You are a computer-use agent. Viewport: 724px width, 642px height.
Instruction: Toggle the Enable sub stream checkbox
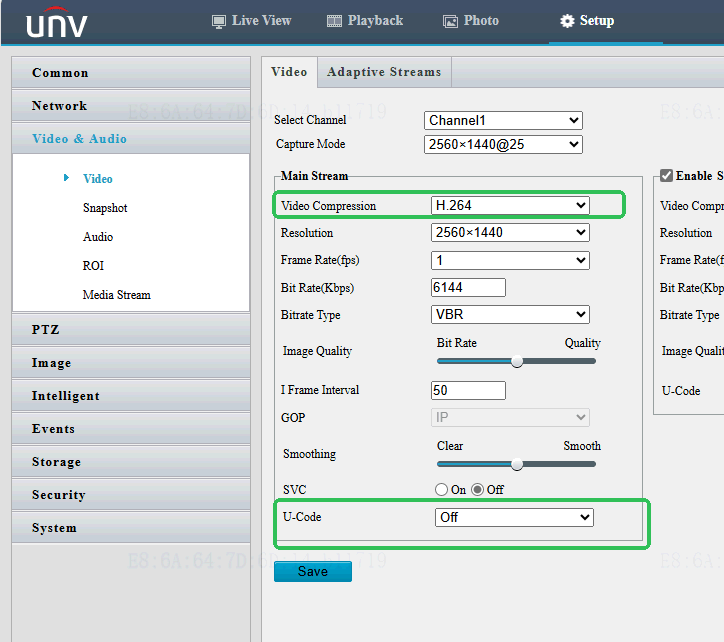pyautogui.click(x=666, y=176)
